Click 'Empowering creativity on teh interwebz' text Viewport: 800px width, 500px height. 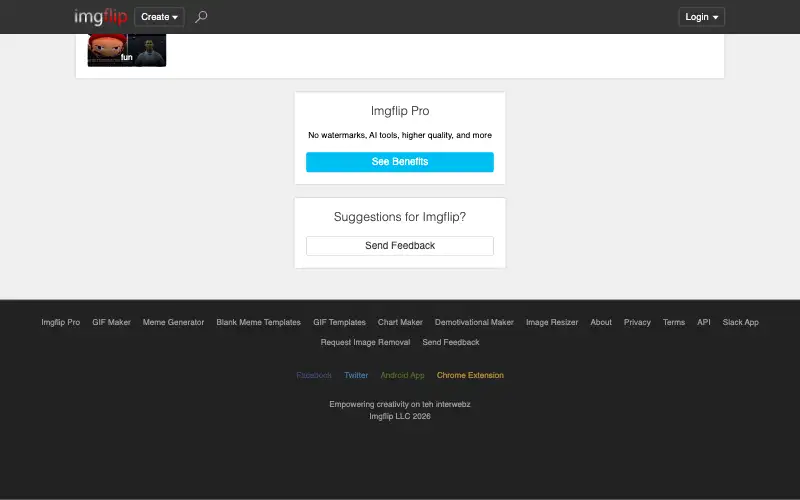pos(400,405)
